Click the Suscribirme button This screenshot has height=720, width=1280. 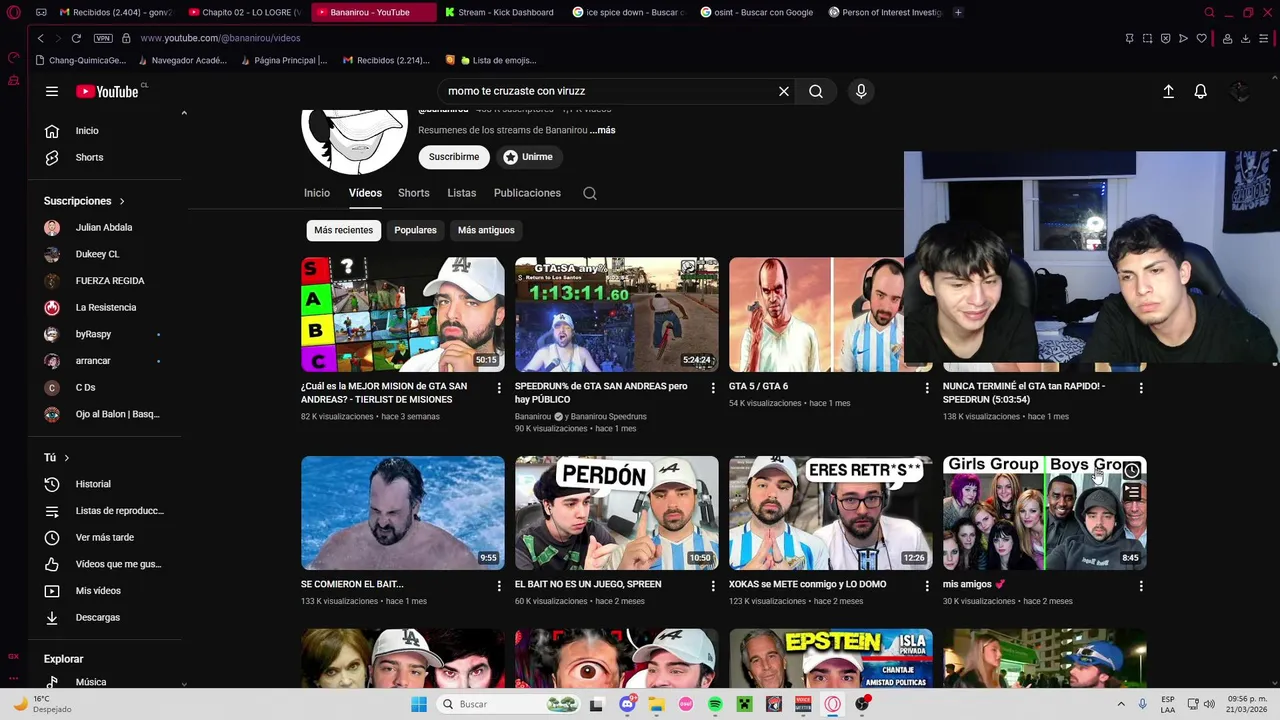coord(454,157)
